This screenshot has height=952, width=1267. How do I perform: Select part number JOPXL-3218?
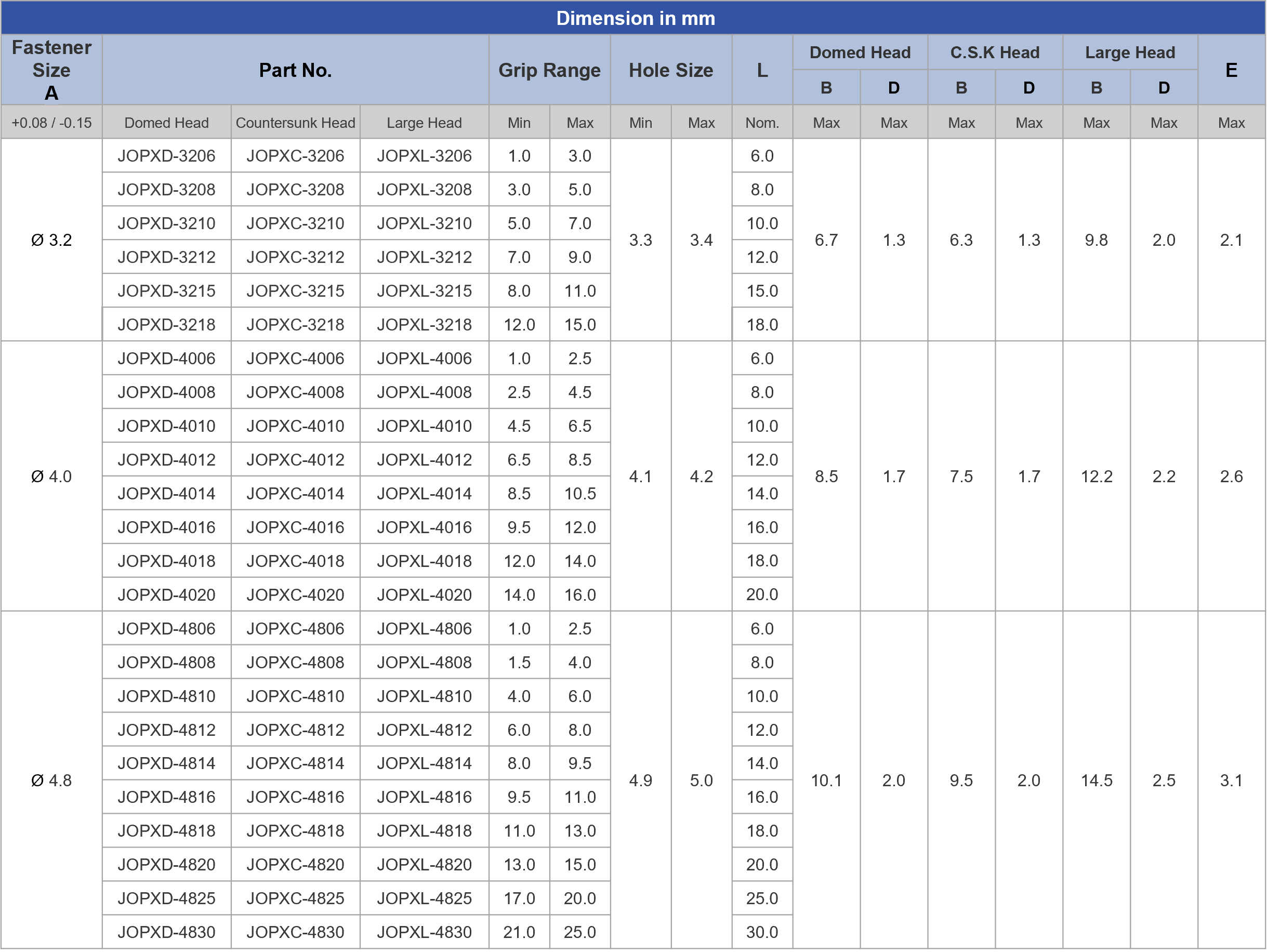(x=425, y=325)
